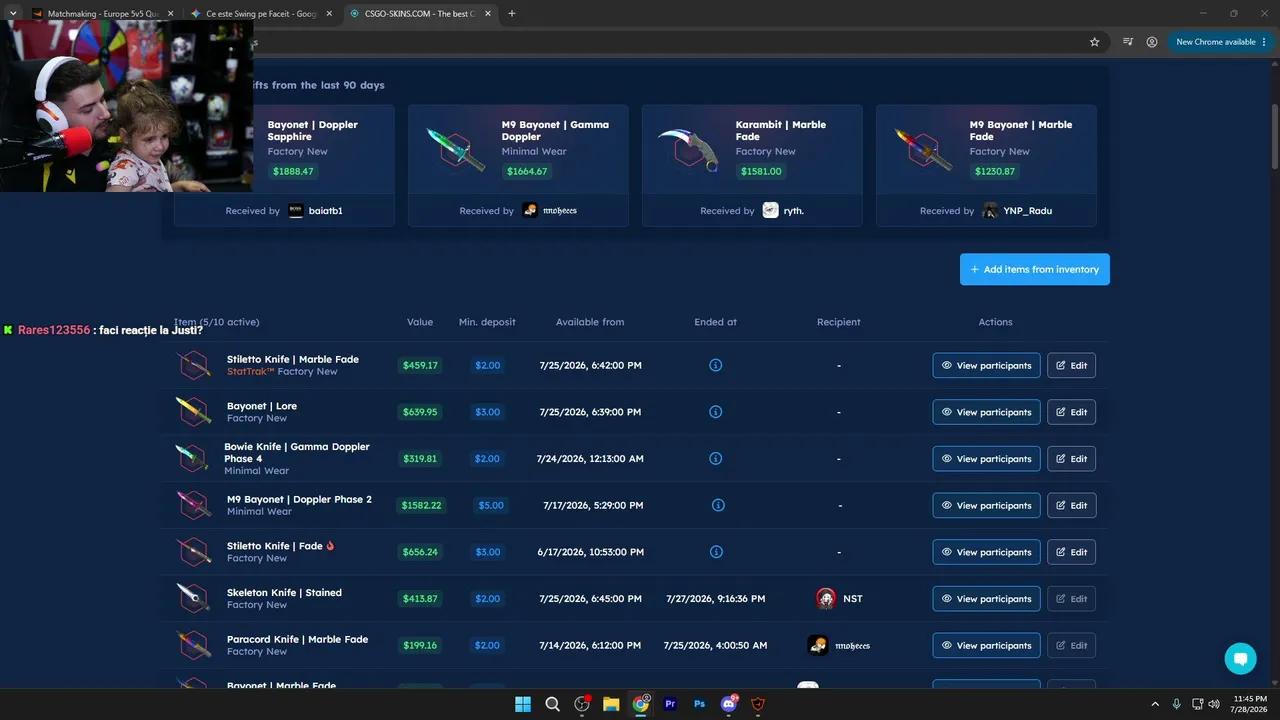Click the $1888.47 price tag

(293, 171)
